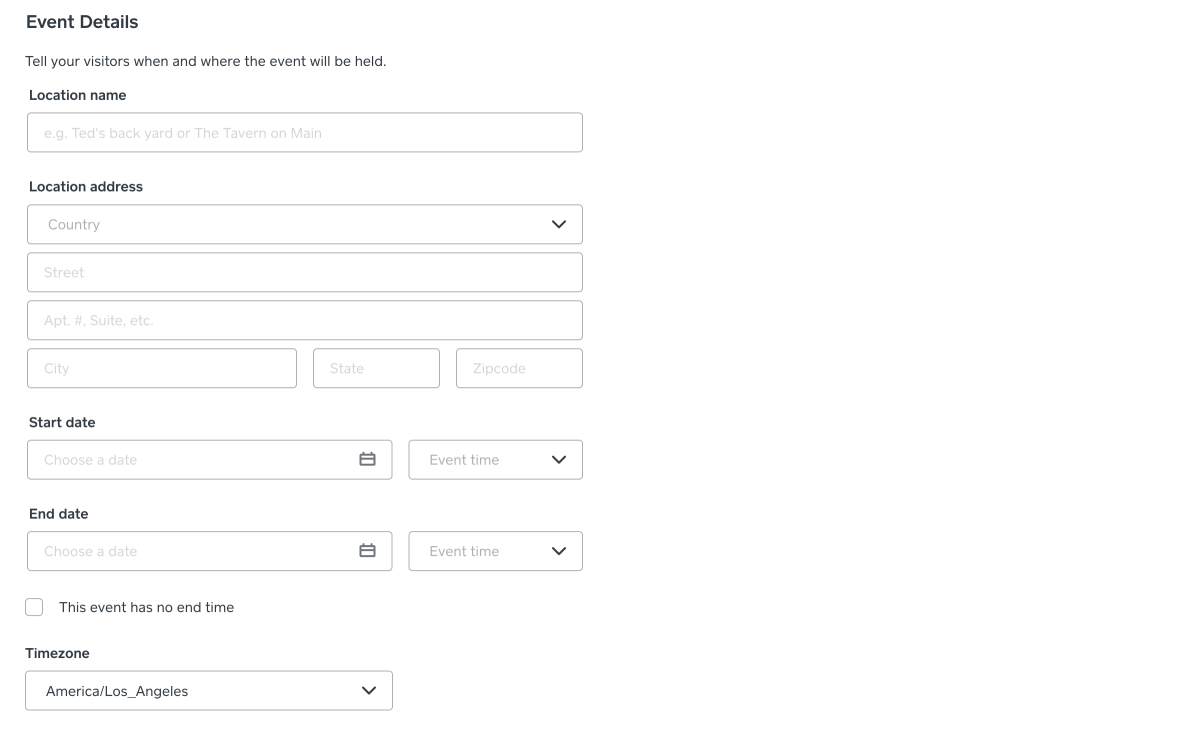Click the City input field
The height and width of the screenshot is (732, 1184).
point(162,368)
